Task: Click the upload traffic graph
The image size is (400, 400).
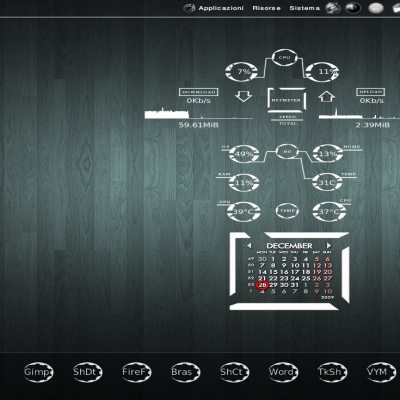Action: click(x=359, y=113)
